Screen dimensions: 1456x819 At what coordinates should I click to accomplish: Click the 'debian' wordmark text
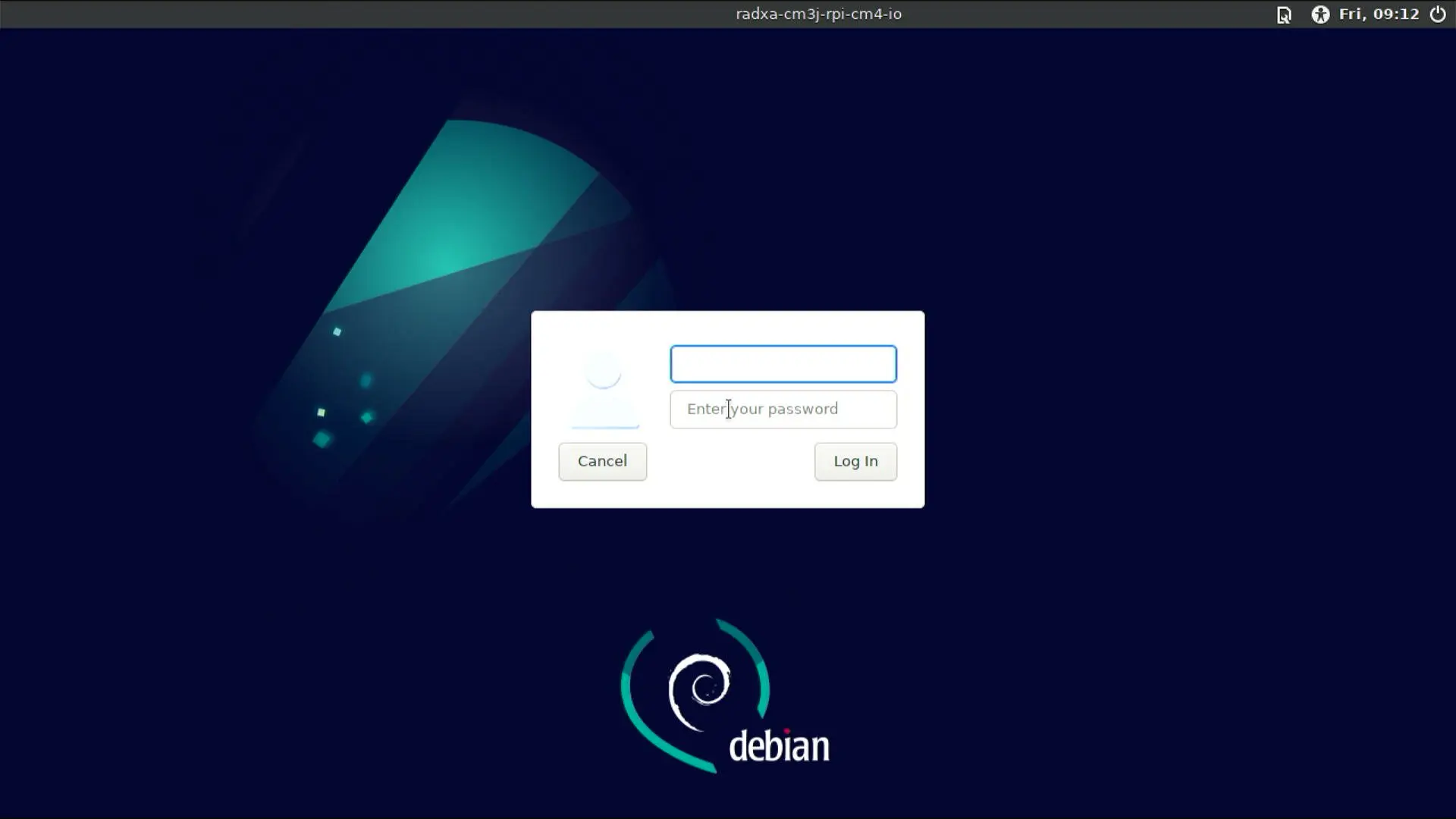click(779, 746)
